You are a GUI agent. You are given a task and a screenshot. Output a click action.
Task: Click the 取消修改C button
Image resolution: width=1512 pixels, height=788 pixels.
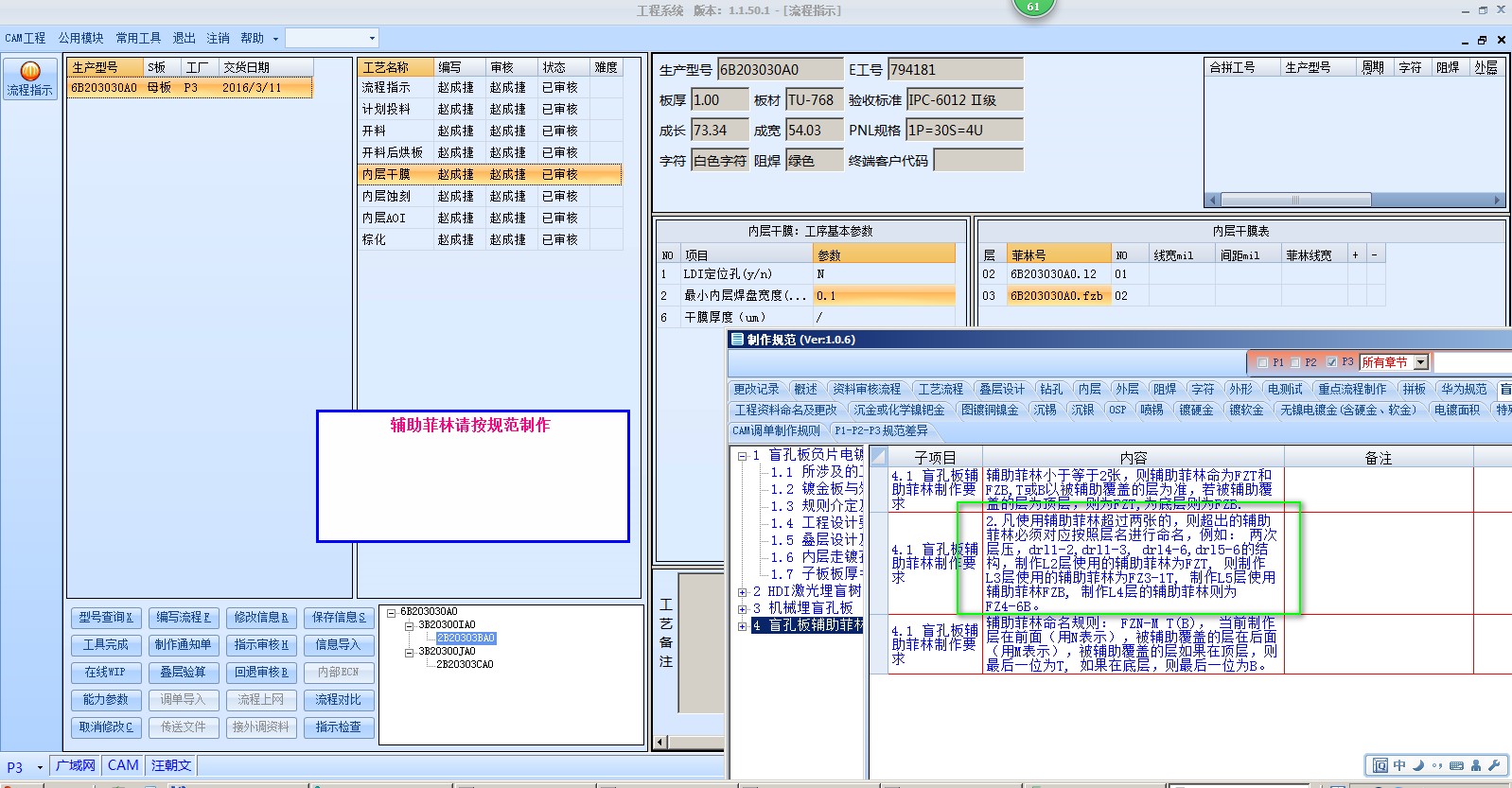[105, 727]
